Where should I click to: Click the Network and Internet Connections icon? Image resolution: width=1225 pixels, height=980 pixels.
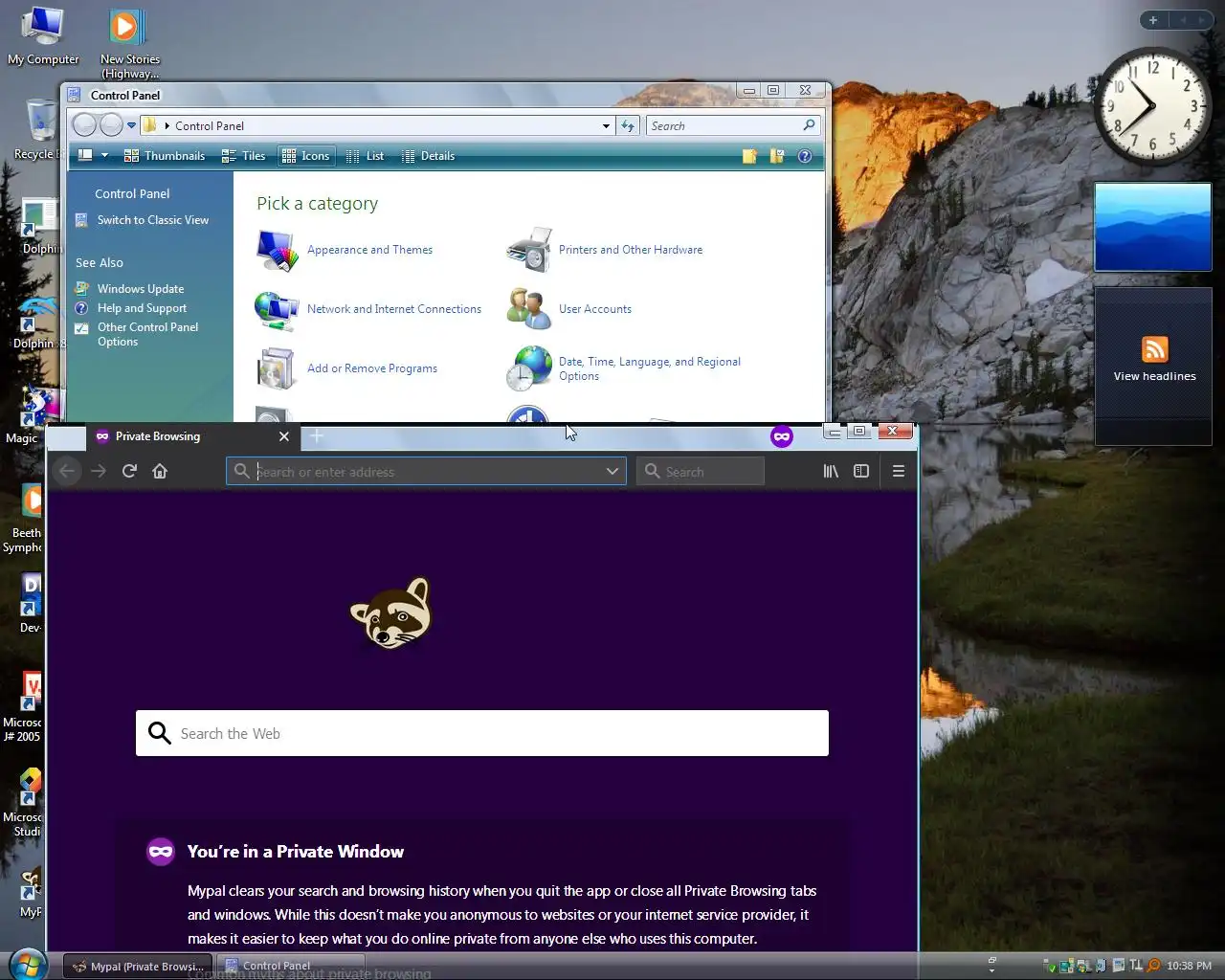(278, 310)
